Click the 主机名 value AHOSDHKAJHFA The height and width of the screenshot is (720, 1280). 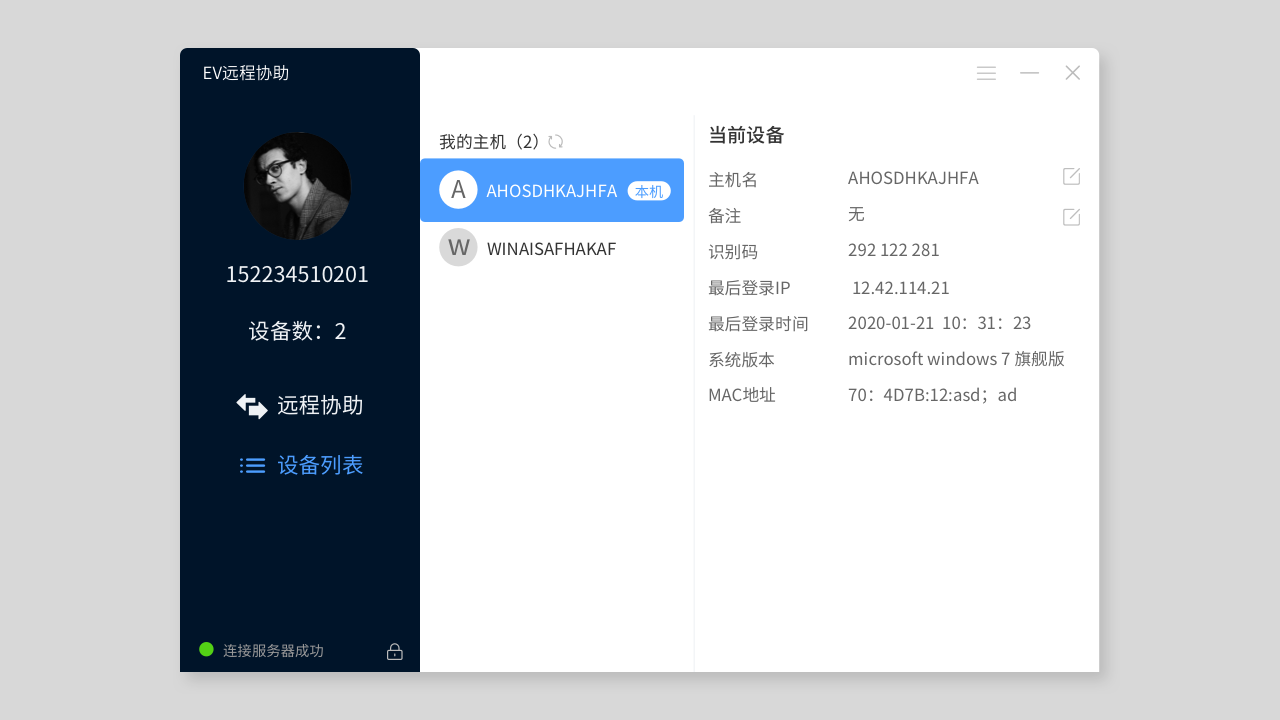pyautogui.click(x=913, y=178)
